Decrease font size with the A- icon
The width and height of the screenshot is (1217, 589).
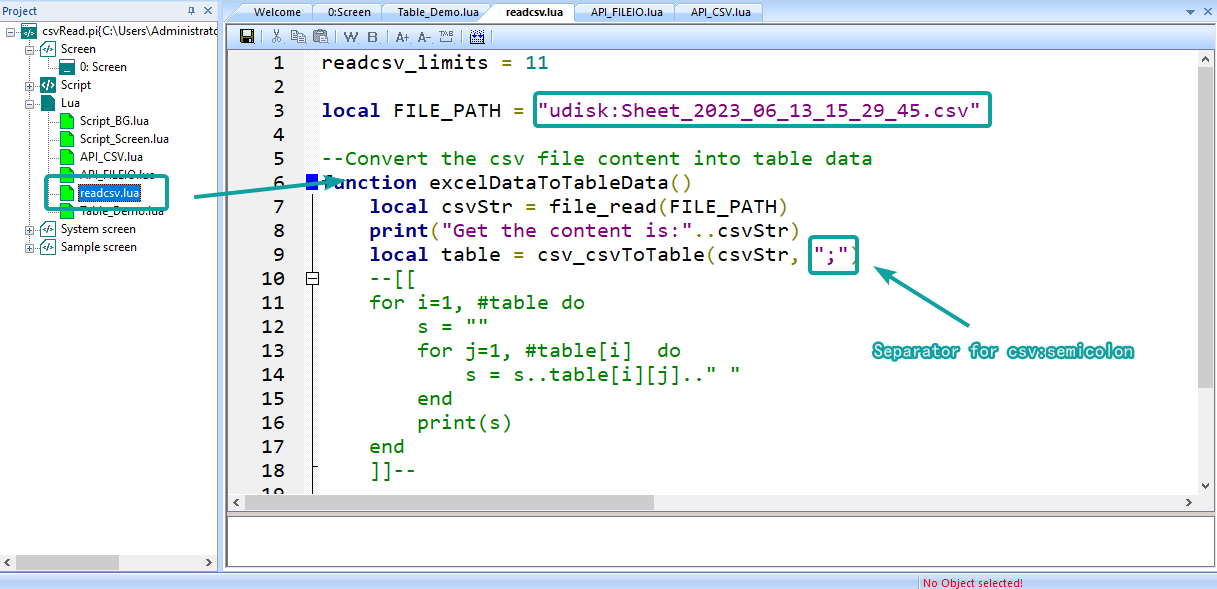coord(424,36)
